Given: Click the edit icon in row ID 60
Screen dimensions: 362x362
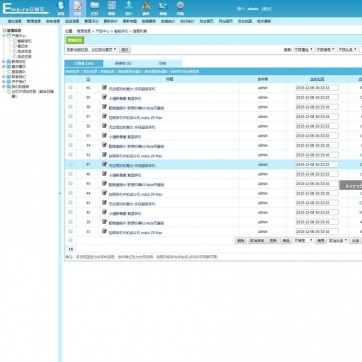Looking at the screenshot, I should click(x=105, y=87).
